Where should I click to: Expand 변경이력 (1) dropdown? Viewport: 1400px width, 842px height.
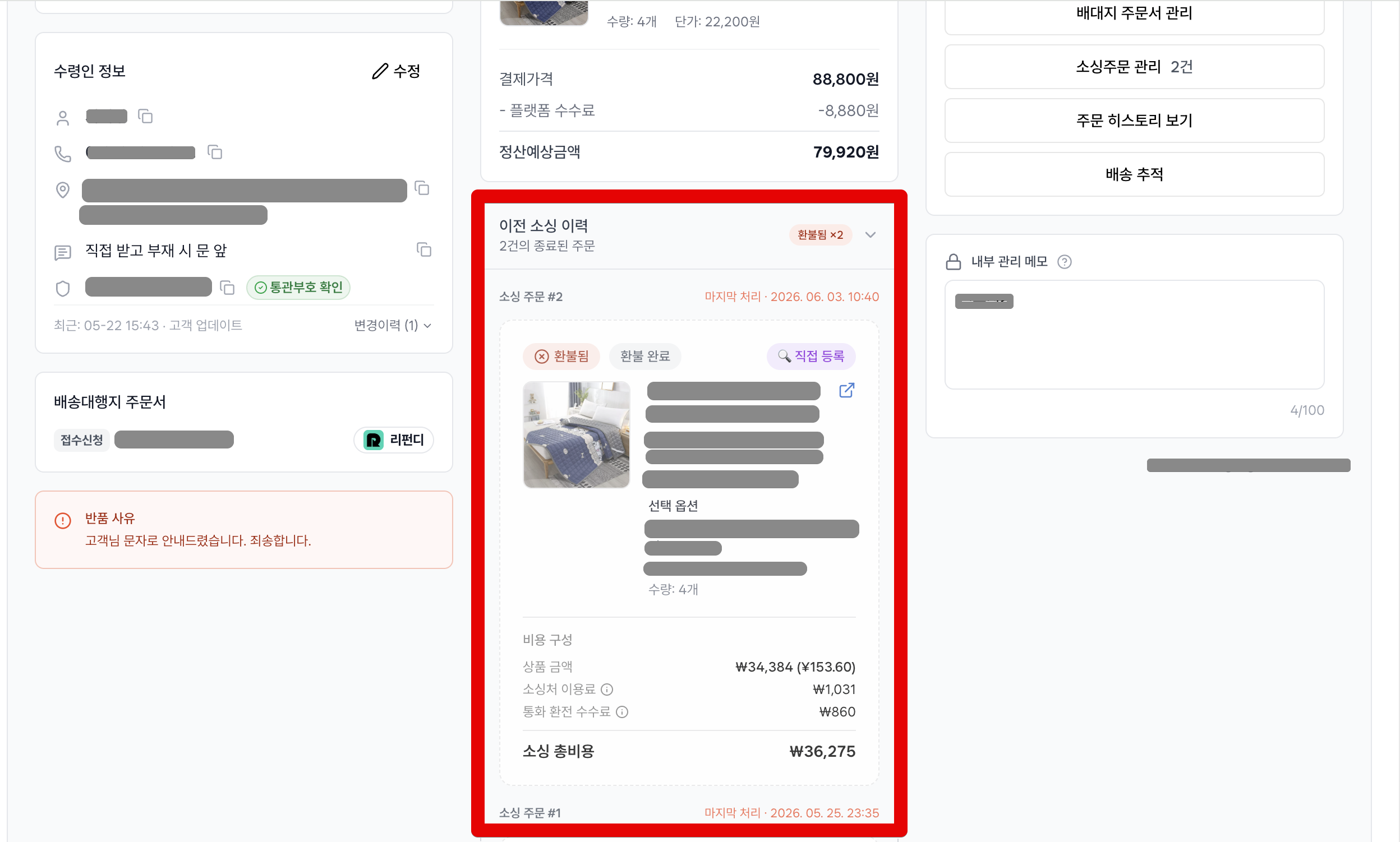click(x=393, y=325)
